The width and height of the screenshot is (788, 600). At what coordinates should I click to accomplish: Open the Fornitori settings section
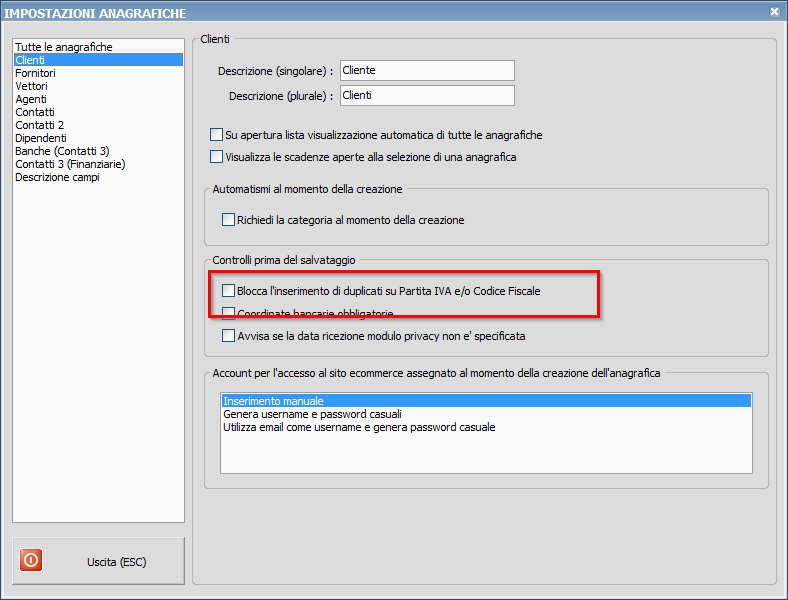(x=36, y=73)
